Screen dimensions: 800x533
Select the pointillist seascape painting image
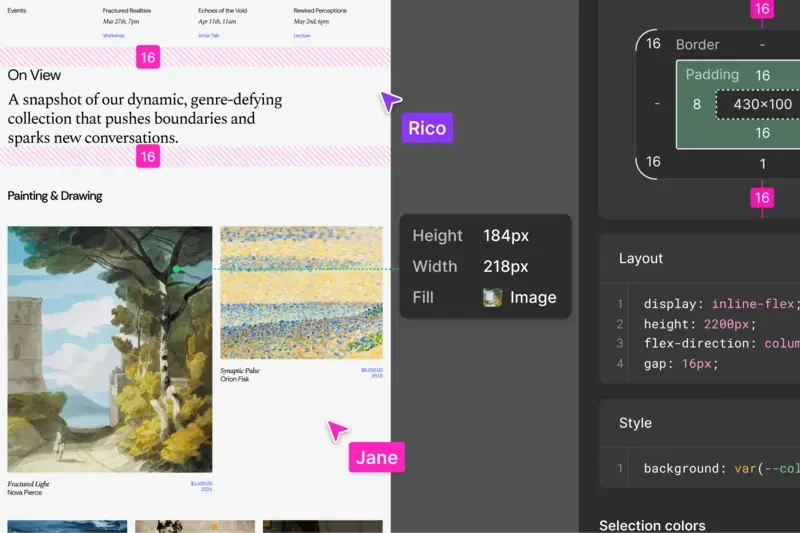point(302,292)
